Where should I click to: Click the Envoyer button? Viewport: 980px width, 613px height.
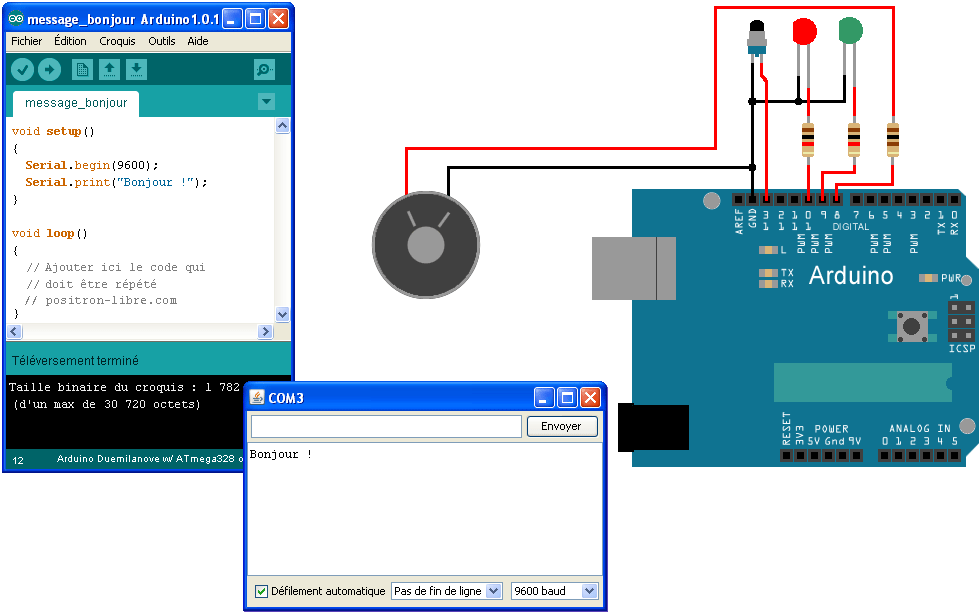click(562, 427)
